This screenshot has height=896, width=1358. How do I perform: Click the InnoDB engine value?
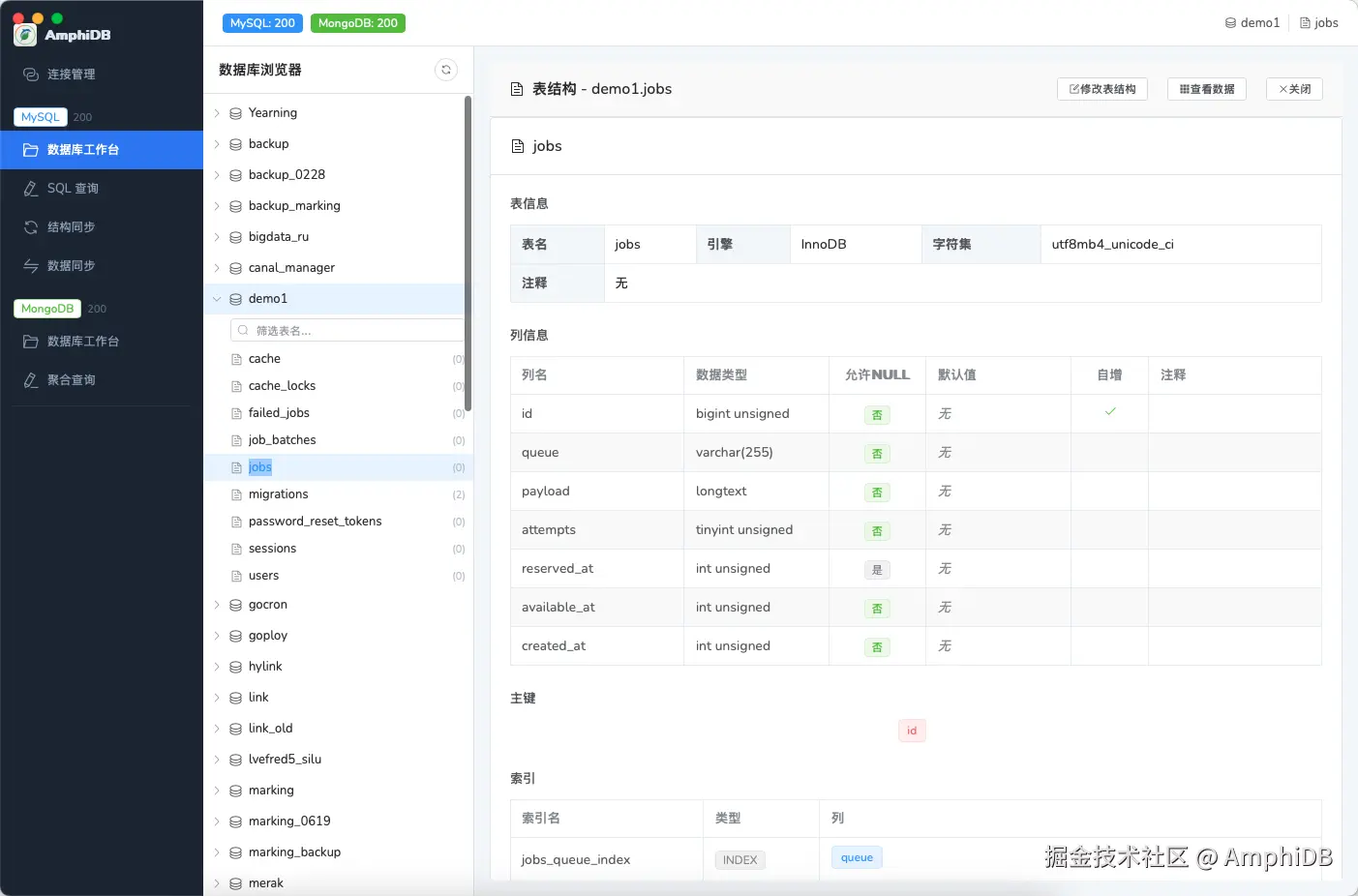824,245
